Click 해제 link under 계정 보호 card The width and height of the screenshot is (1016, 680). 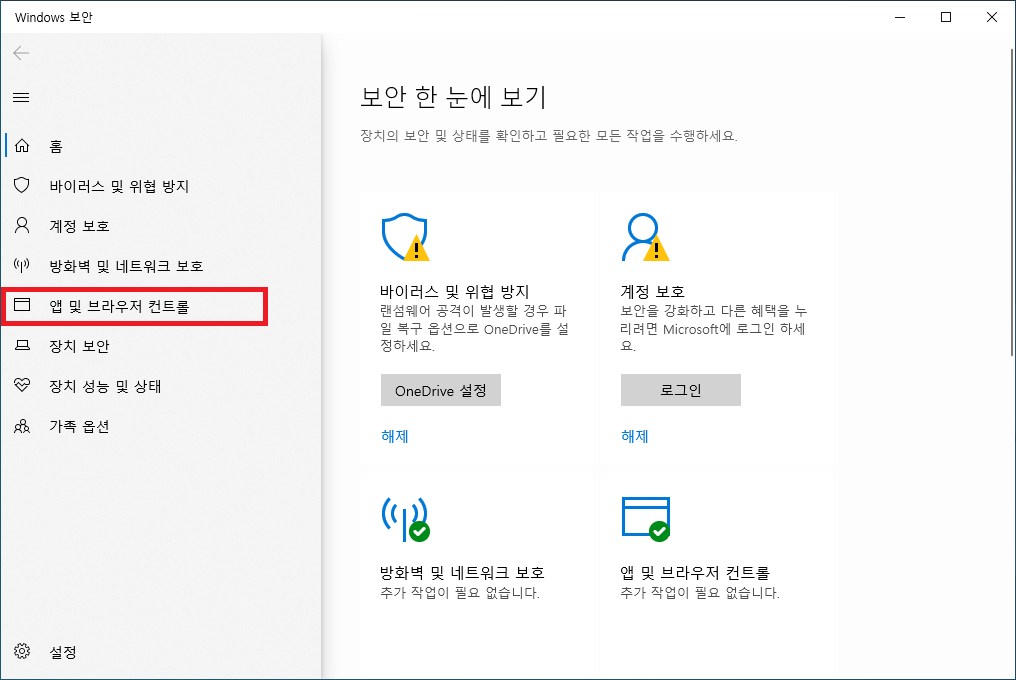[634, 436]
